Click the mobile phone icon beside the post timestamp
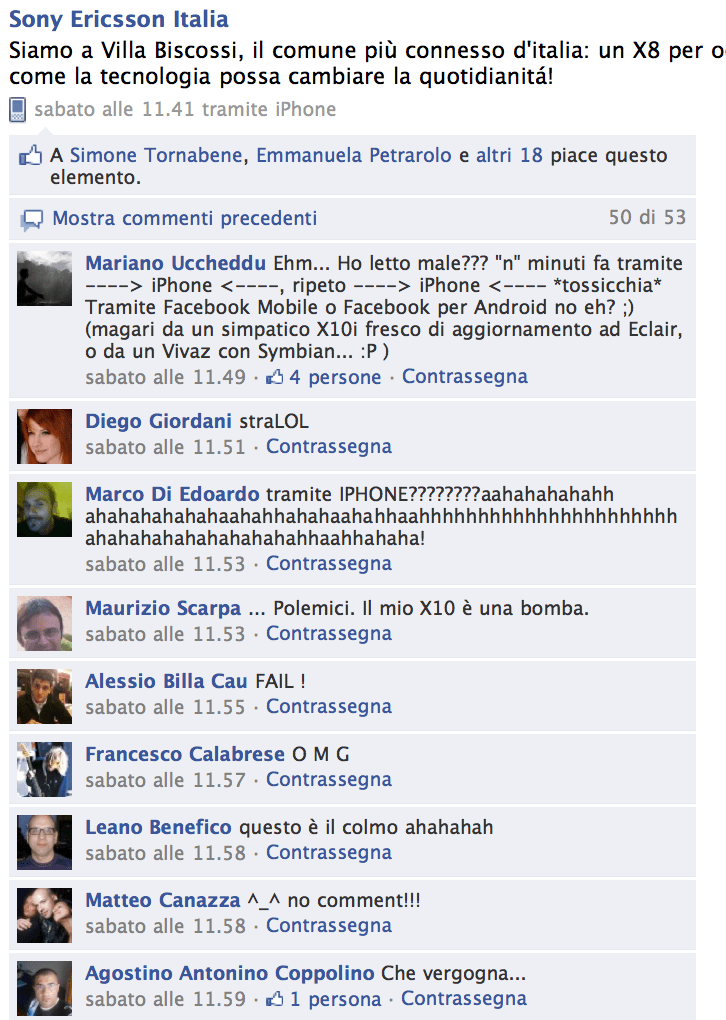This screenshot has width=726, height=1020. [x=18, y=109]
